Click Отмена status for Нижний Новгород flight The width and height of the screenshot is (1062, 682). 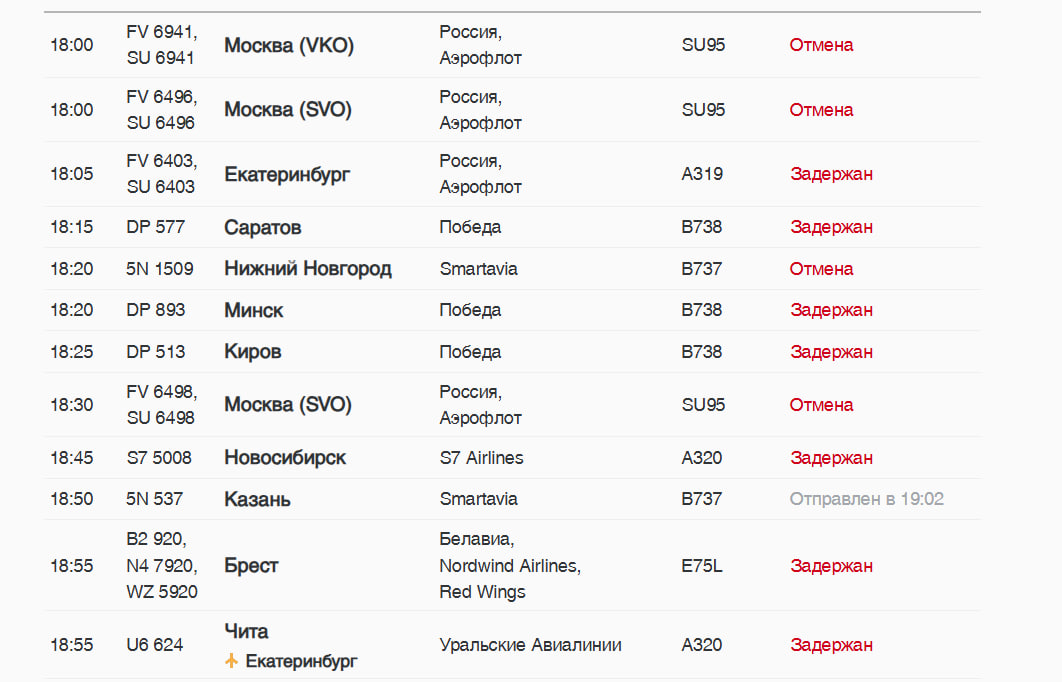[x=822, y=269]
